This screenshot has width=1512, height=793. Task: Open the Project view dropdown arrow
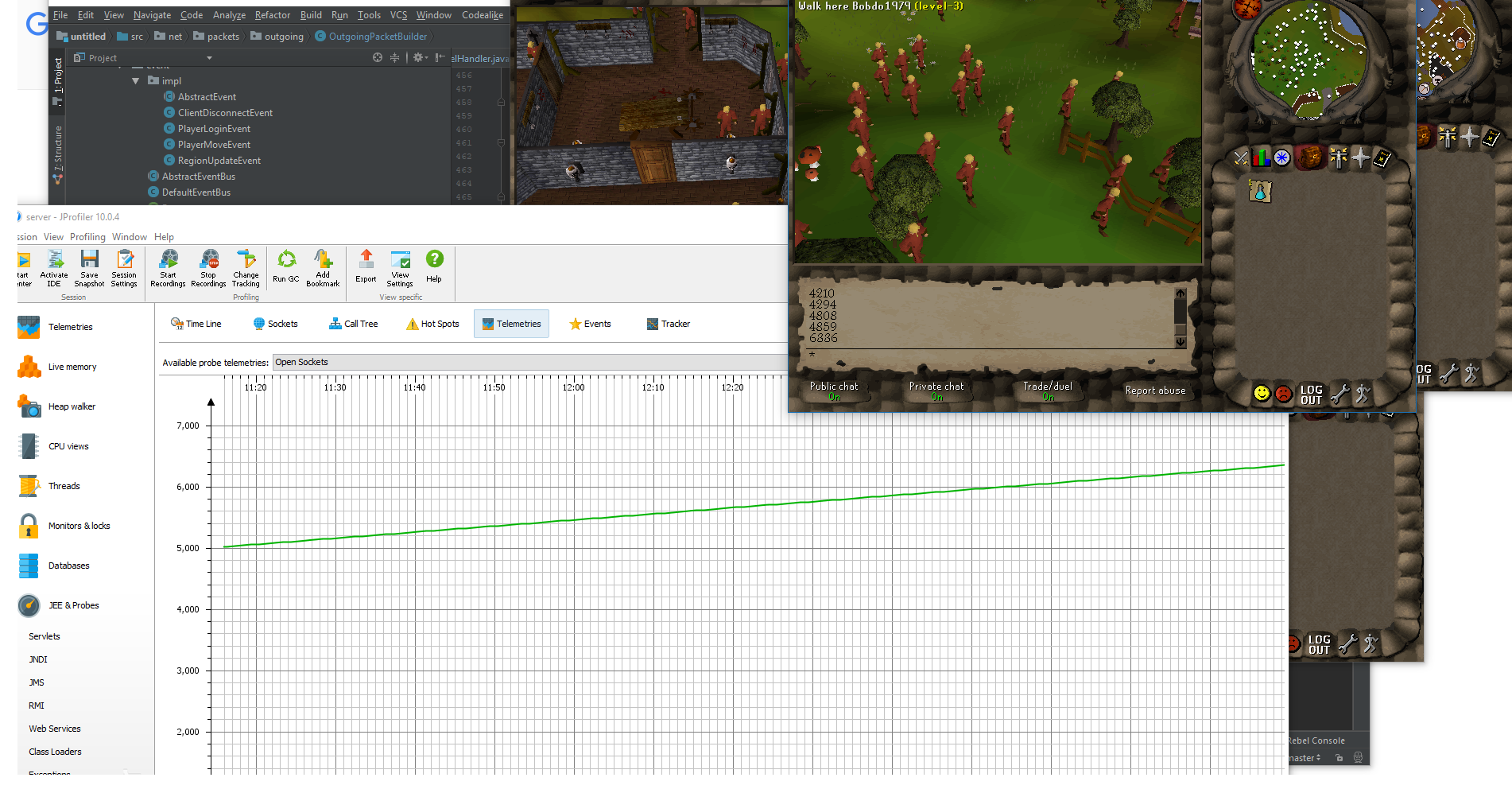pyautogui.click(x=209, y=58)
